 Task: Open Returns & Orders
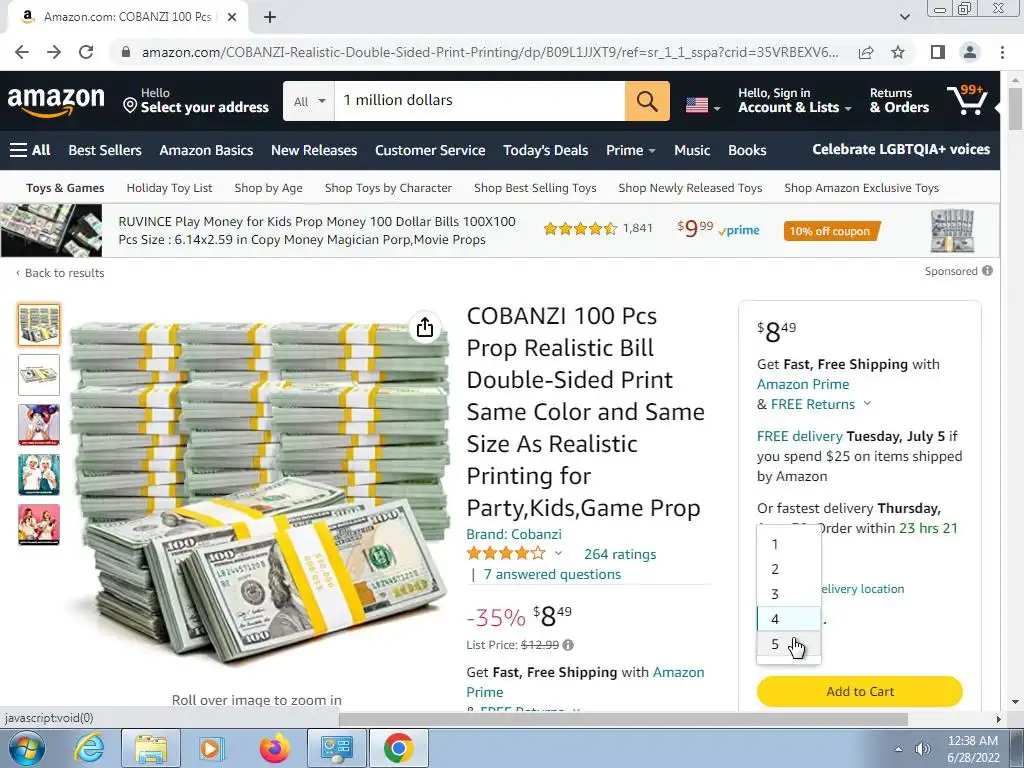point(899,101)
